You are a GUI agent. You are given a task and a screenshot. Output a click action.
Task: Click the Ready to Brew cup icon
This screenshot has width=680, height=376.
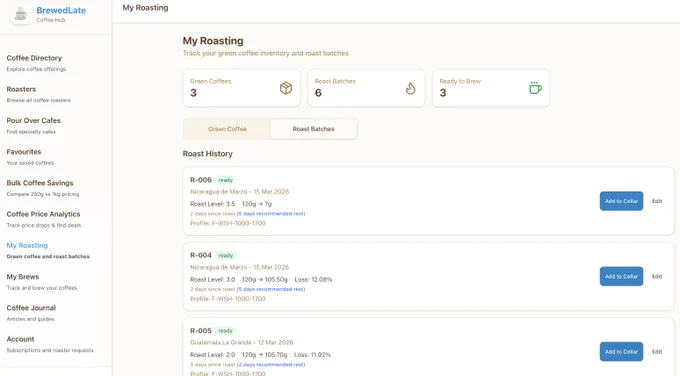[535, 88]
